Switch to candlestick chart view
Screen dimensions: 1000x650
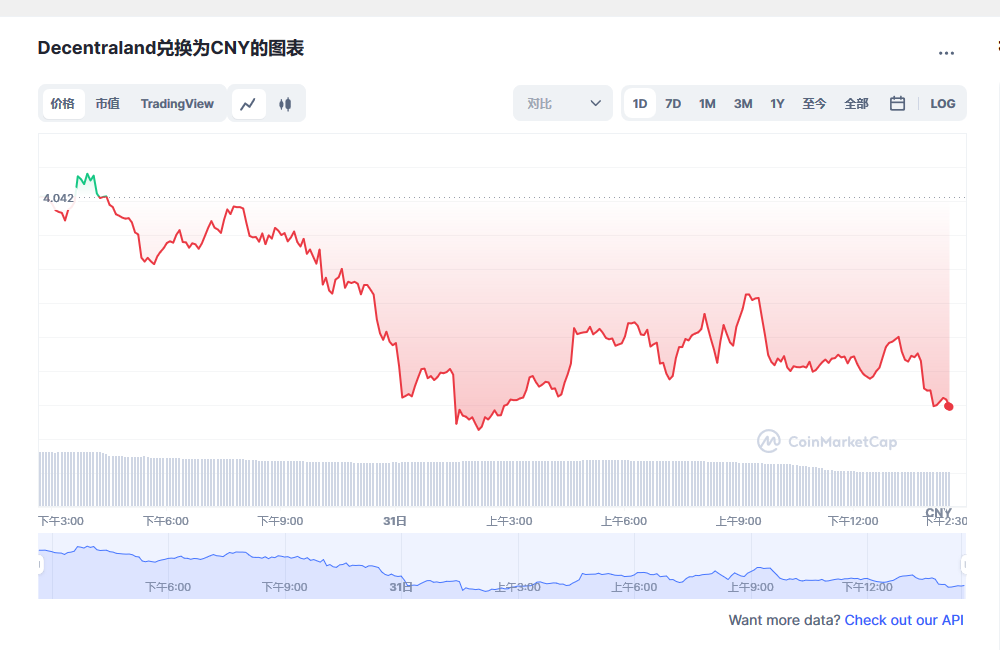(283, 103)
